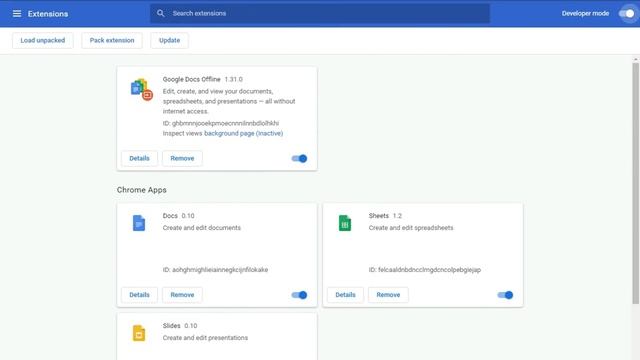Click the Sheets app ID text
This screenshot has height=360, width=640.
coord(424,270)
